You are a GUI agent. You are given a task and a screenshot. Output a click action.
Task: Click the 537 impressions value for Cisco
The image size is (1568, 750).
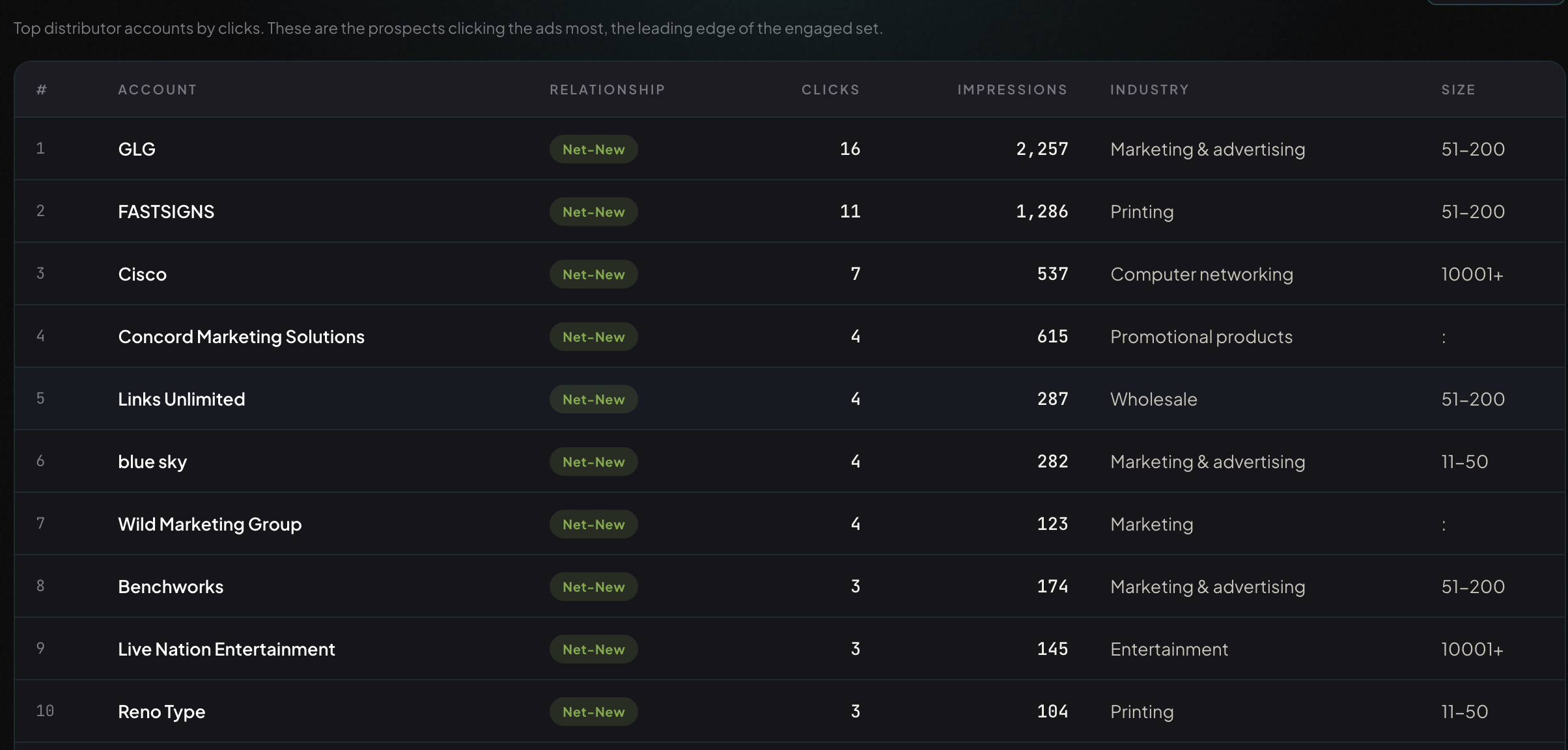(1052, 274)
